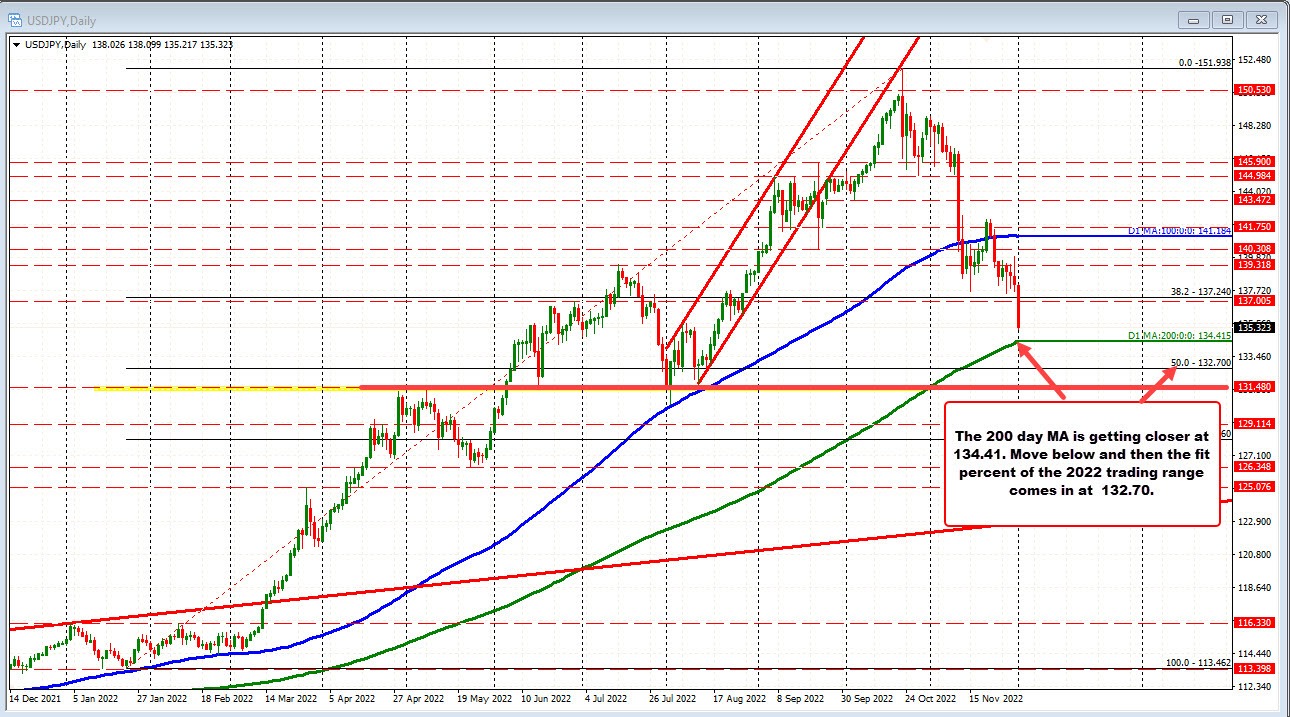Click the 14 Dec 2021 date axis label
The image size is (1290, 717).
(x=35, y=700)
